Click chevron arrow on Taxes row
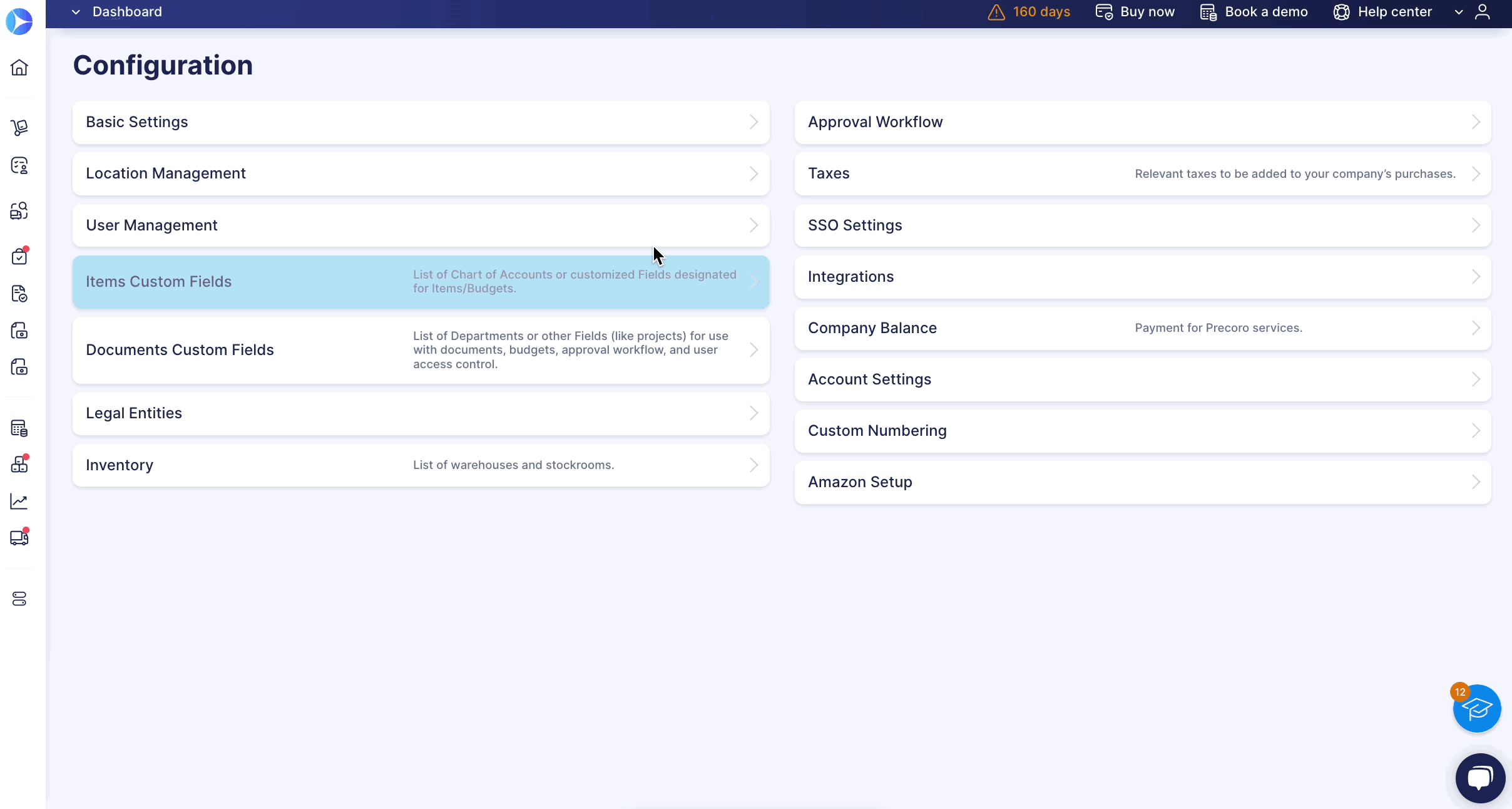Image resolution: width=1512 pixels, height=809 pixels. click(1476, 173)
